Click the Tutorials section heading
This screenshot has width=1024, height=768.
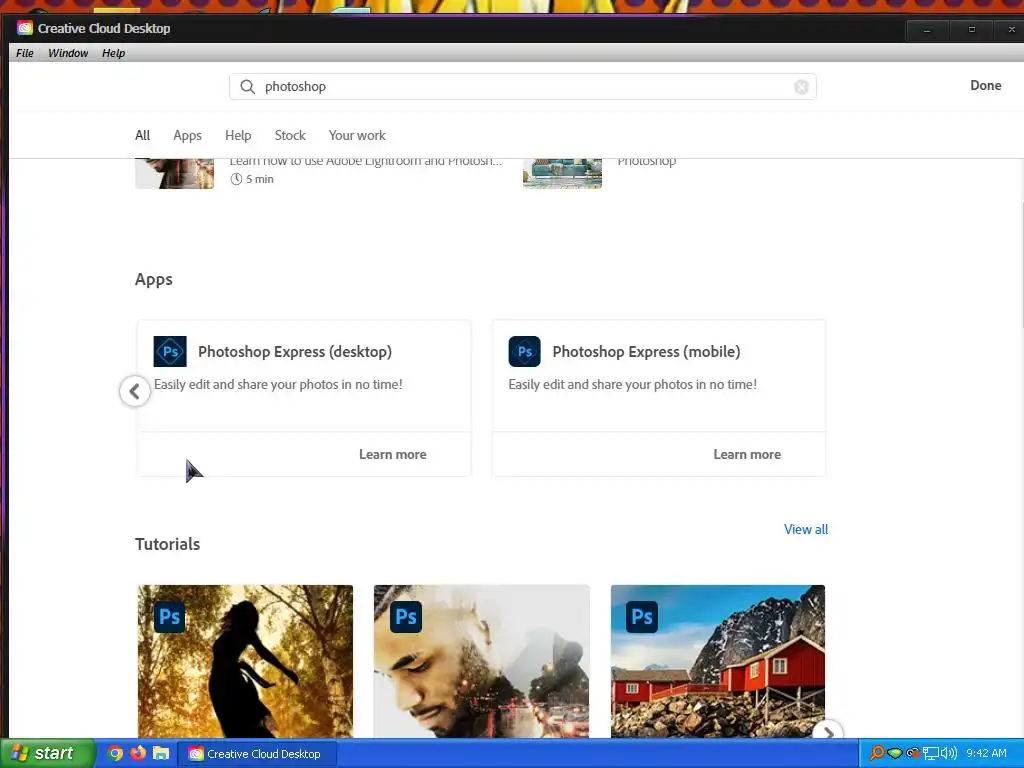tap(168, 544)
